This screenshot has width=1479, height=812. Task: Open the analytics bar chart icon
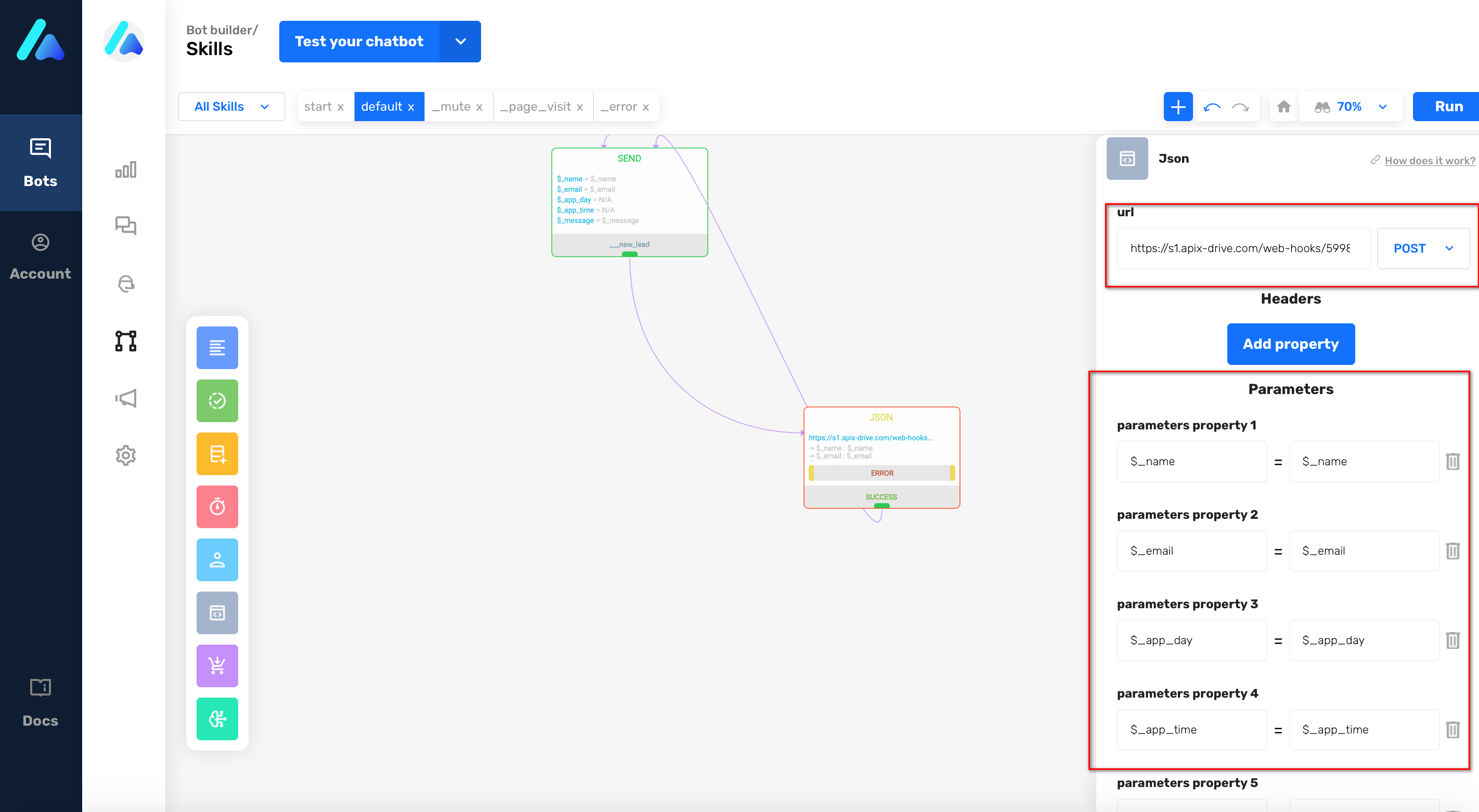(126, 169)
